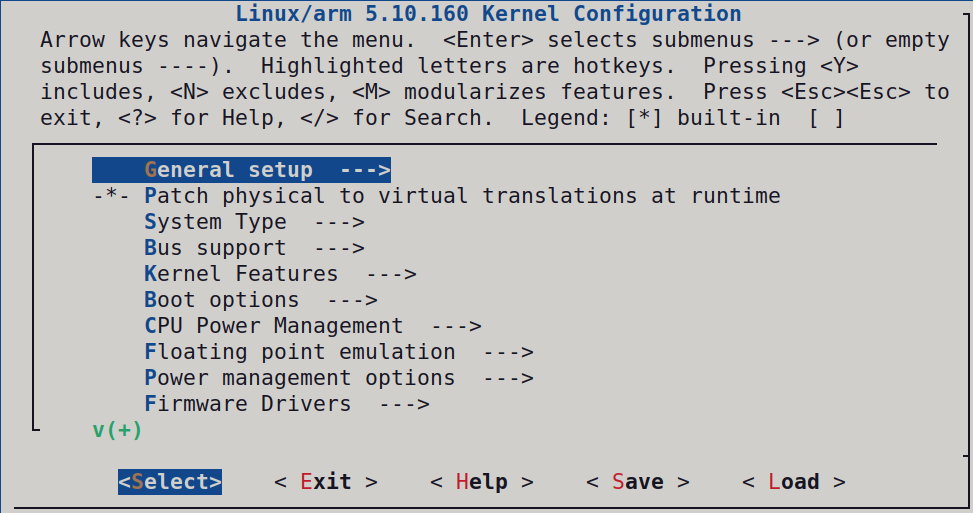The width and height of the screenshot is (973, 513).
Task: Open Power management options entry
Action: pyautogui.click(x=299, y=378)
